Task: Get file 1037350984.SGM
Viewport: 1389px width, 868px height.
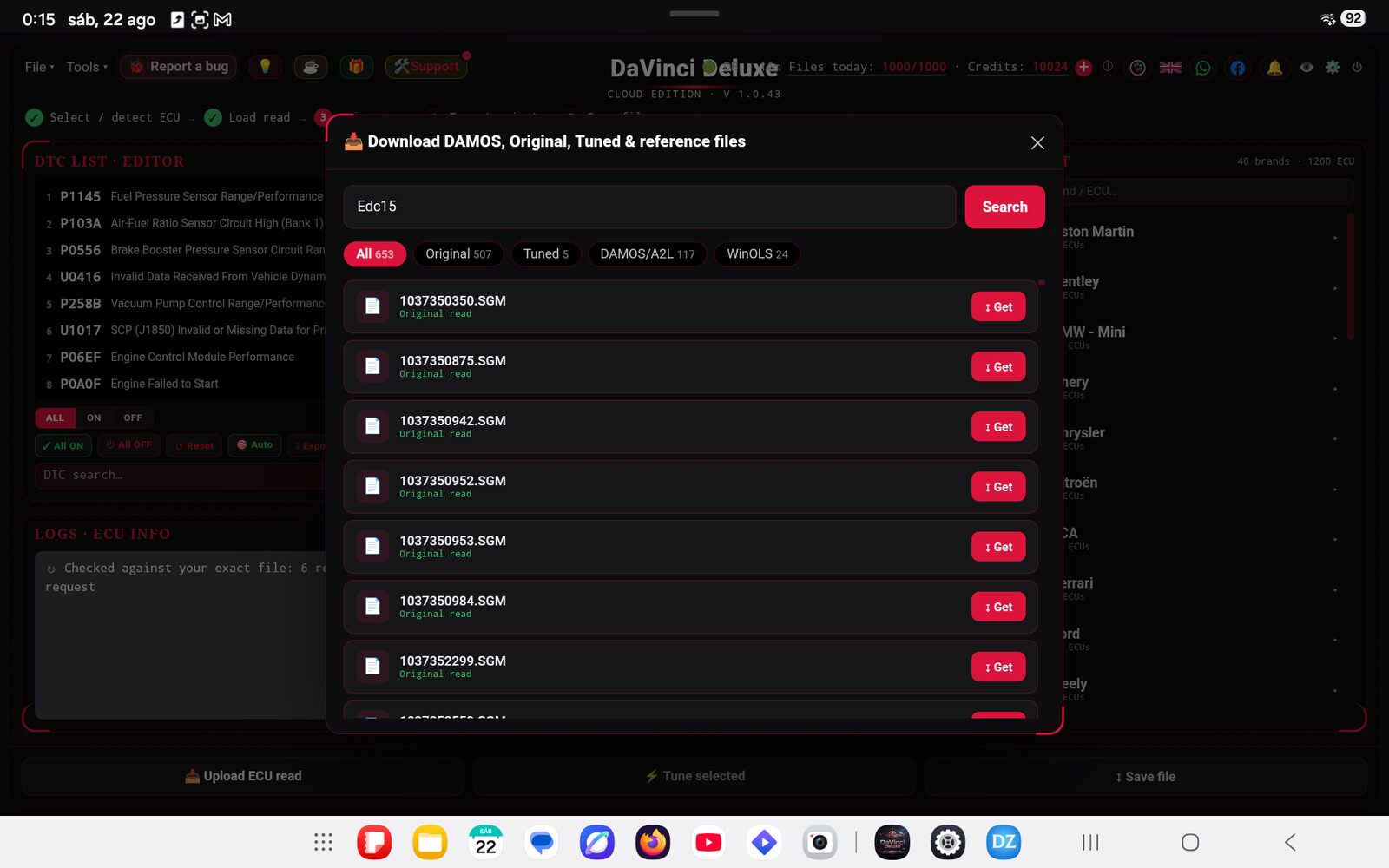Action: pyautogui.click(x=998, y=607)
